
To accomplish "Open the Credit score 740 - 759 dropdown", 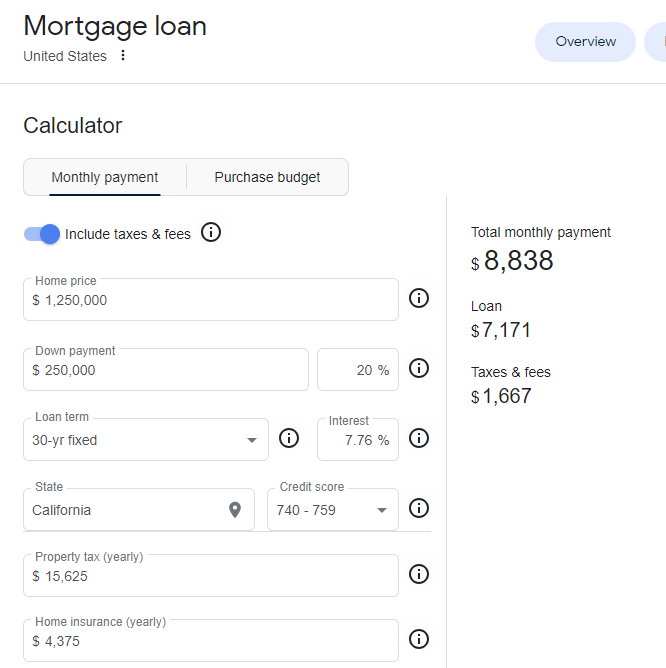I will click(x=333, y=510).
